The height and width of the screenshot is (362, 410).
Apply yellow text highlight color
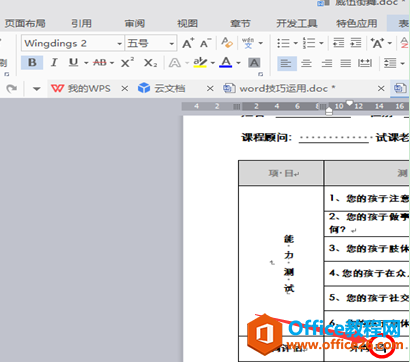(x=200, y=63)
